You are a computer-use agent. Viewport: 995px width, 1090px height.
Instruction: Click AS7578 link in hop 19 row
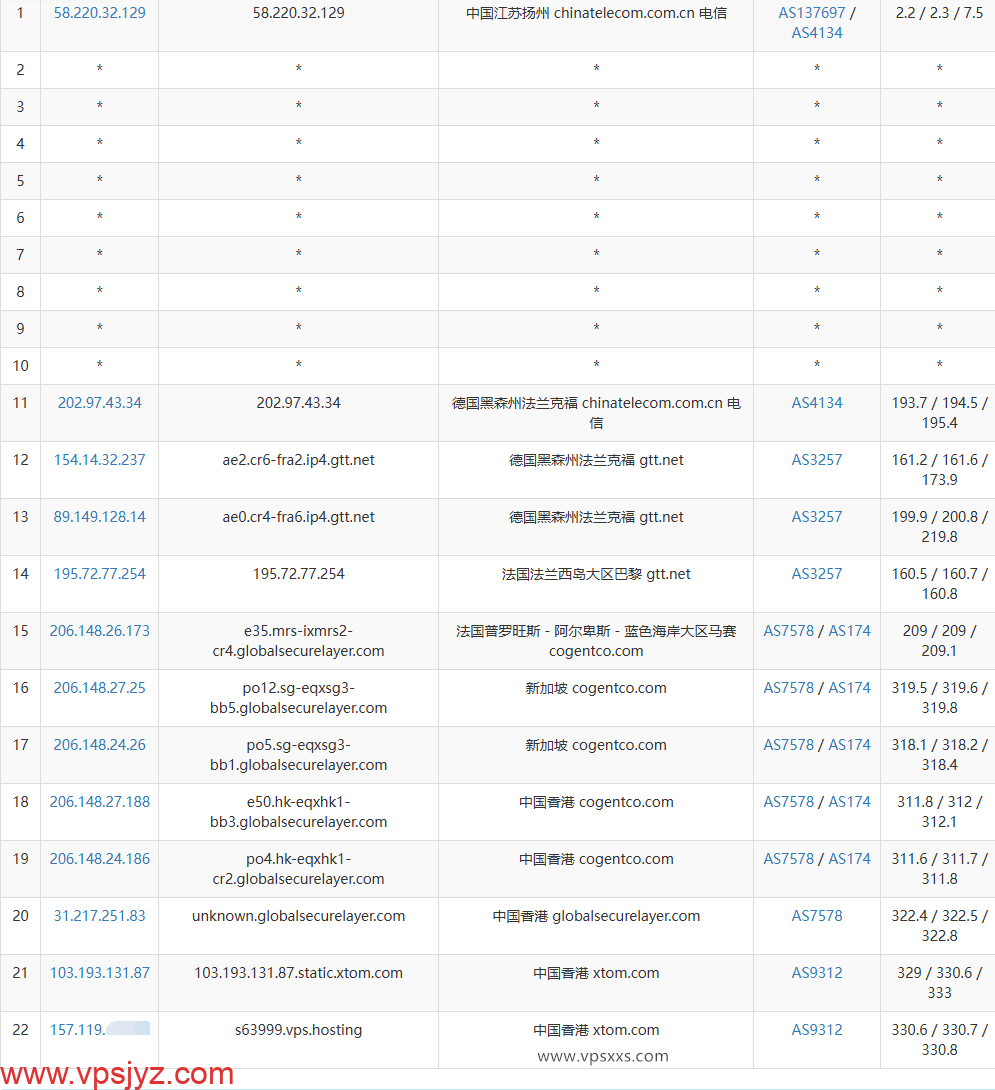tap(788, 859)
